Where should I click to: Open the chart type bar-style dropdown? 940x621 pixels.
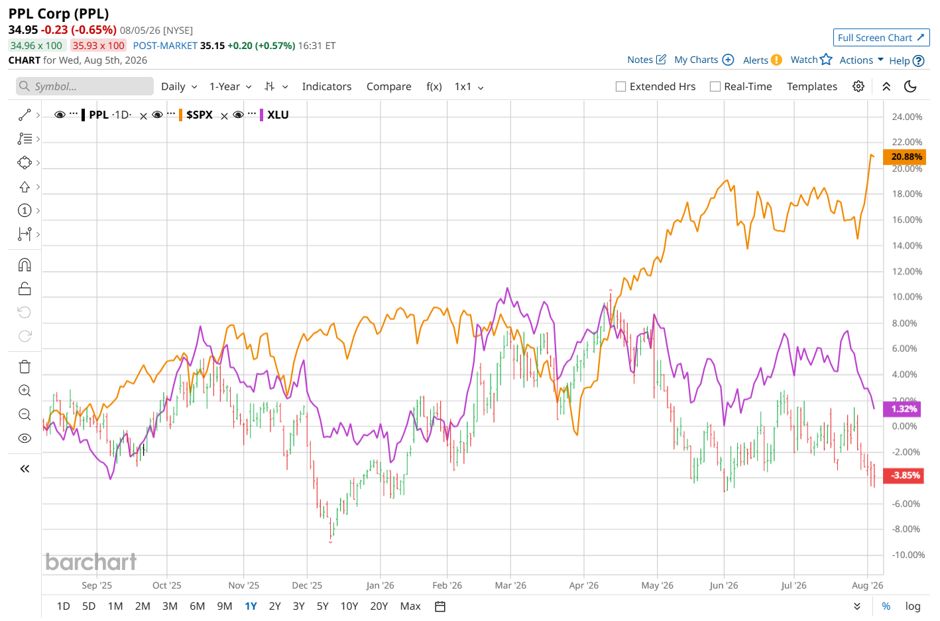pos(276,86)
